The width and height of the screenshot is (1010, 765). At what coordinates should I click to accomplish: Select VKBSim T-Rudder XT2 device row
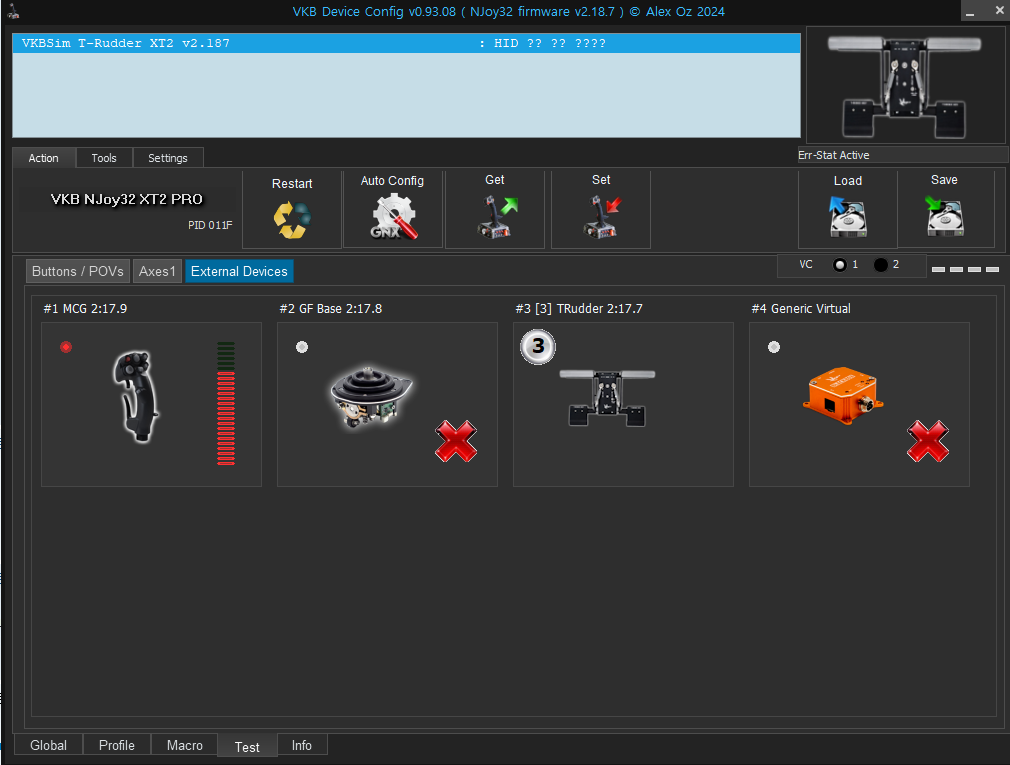pos(406,43)
